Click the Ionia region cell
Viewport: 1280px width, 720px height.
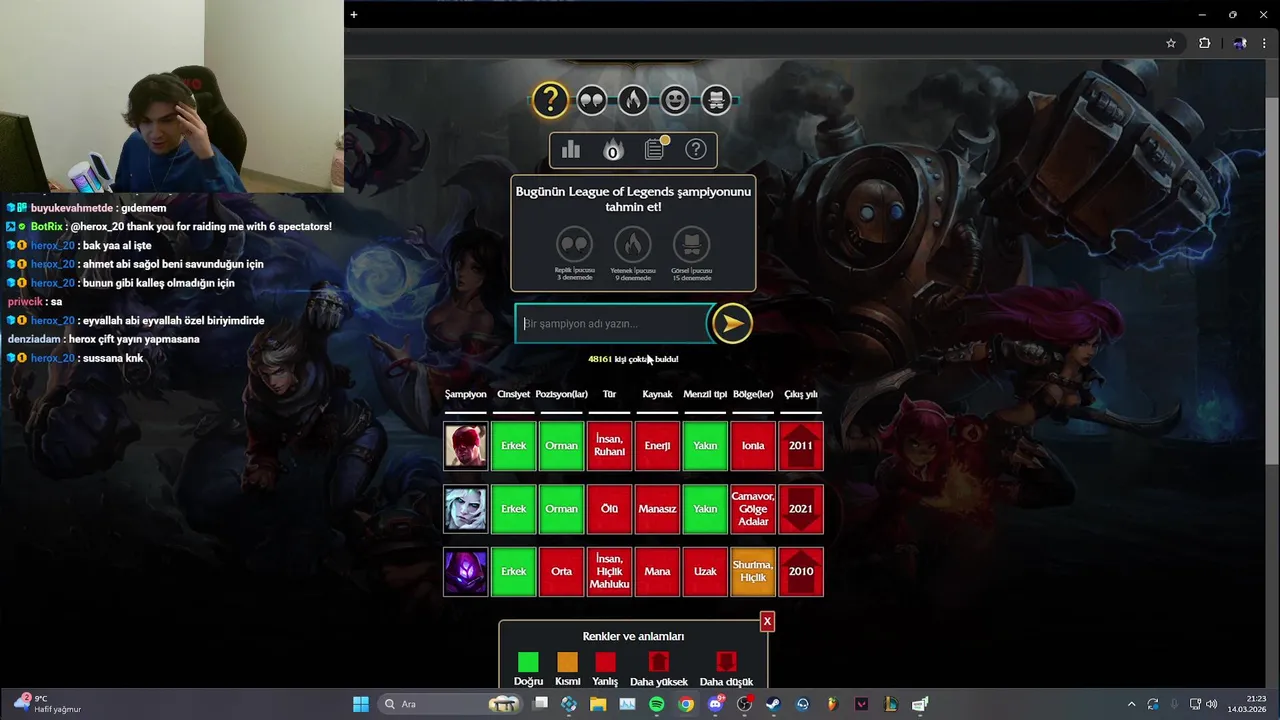pyautogui.click(x=753, y=446)
